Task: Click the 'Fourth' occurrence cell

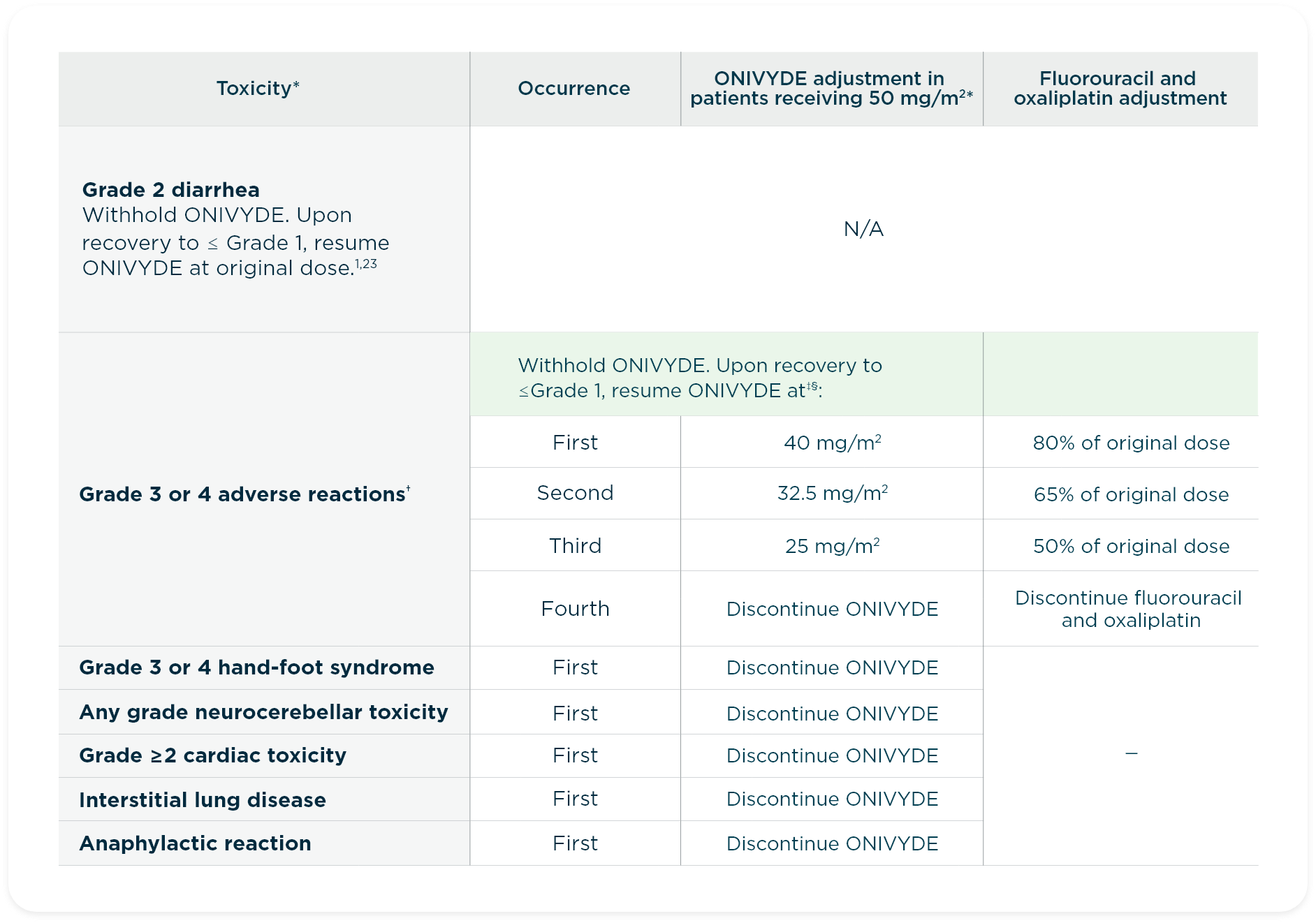Action: point(575,609)
